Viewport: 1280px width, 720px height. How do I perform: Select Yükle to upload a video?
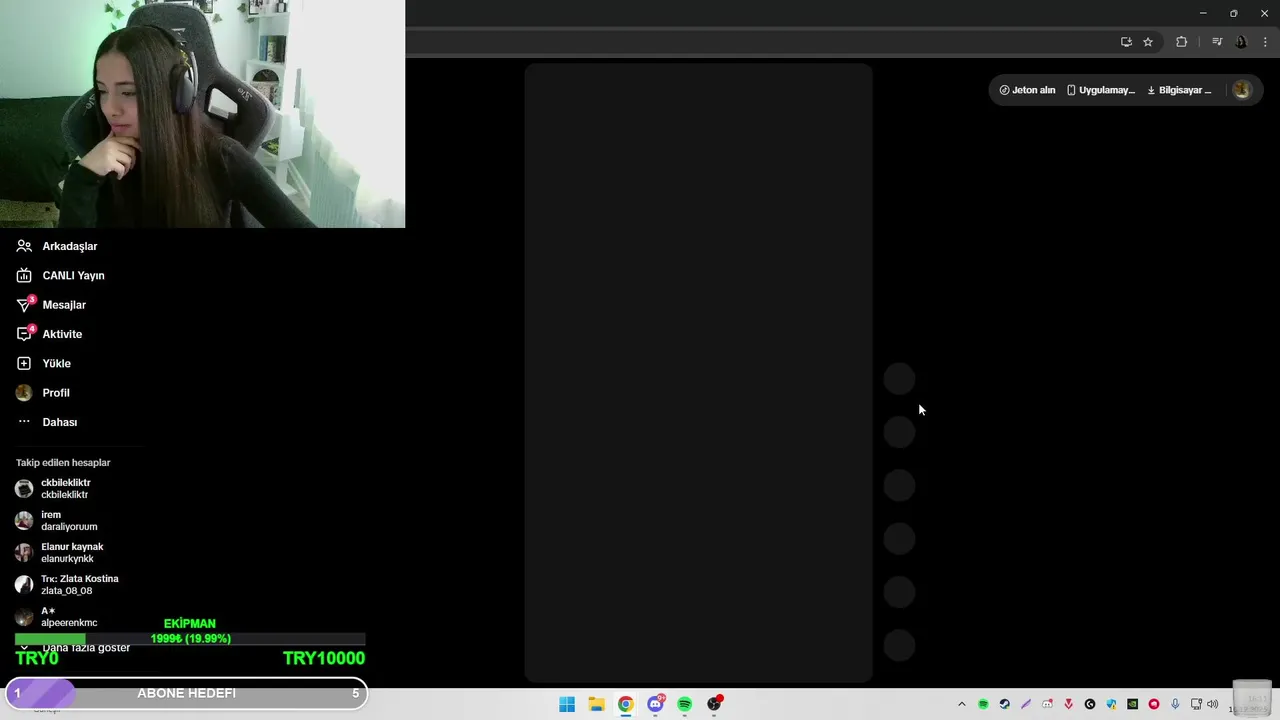pos(56,363)
